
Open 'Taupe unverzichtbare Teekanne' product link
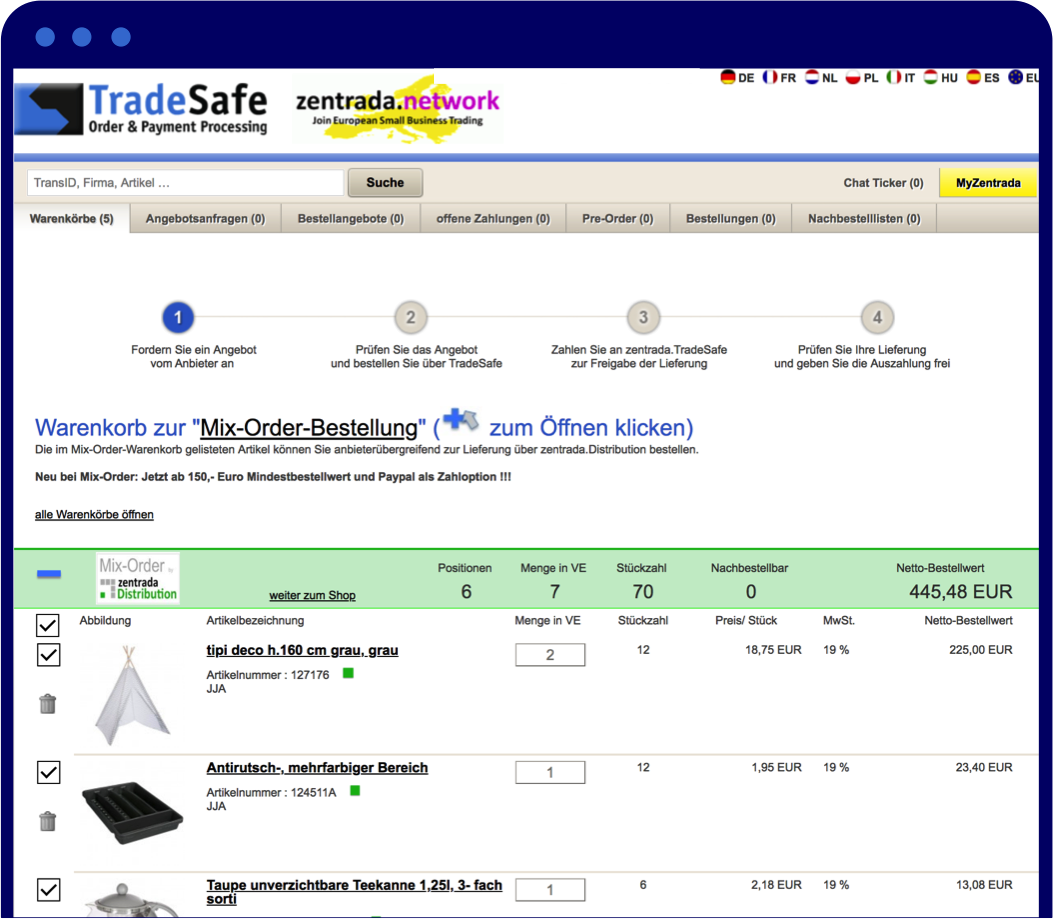pyautogui.click(x=354, y=892)
